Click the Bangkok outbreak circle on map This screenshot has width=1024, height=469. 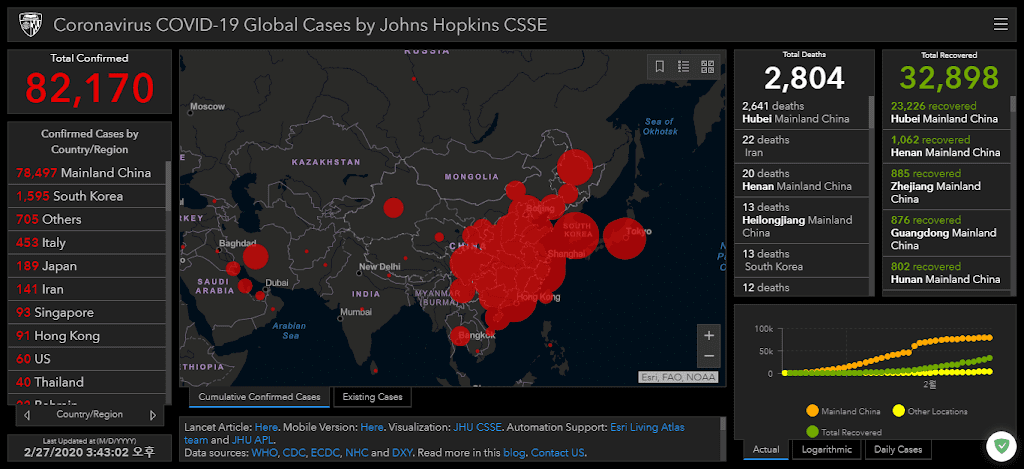460,336
